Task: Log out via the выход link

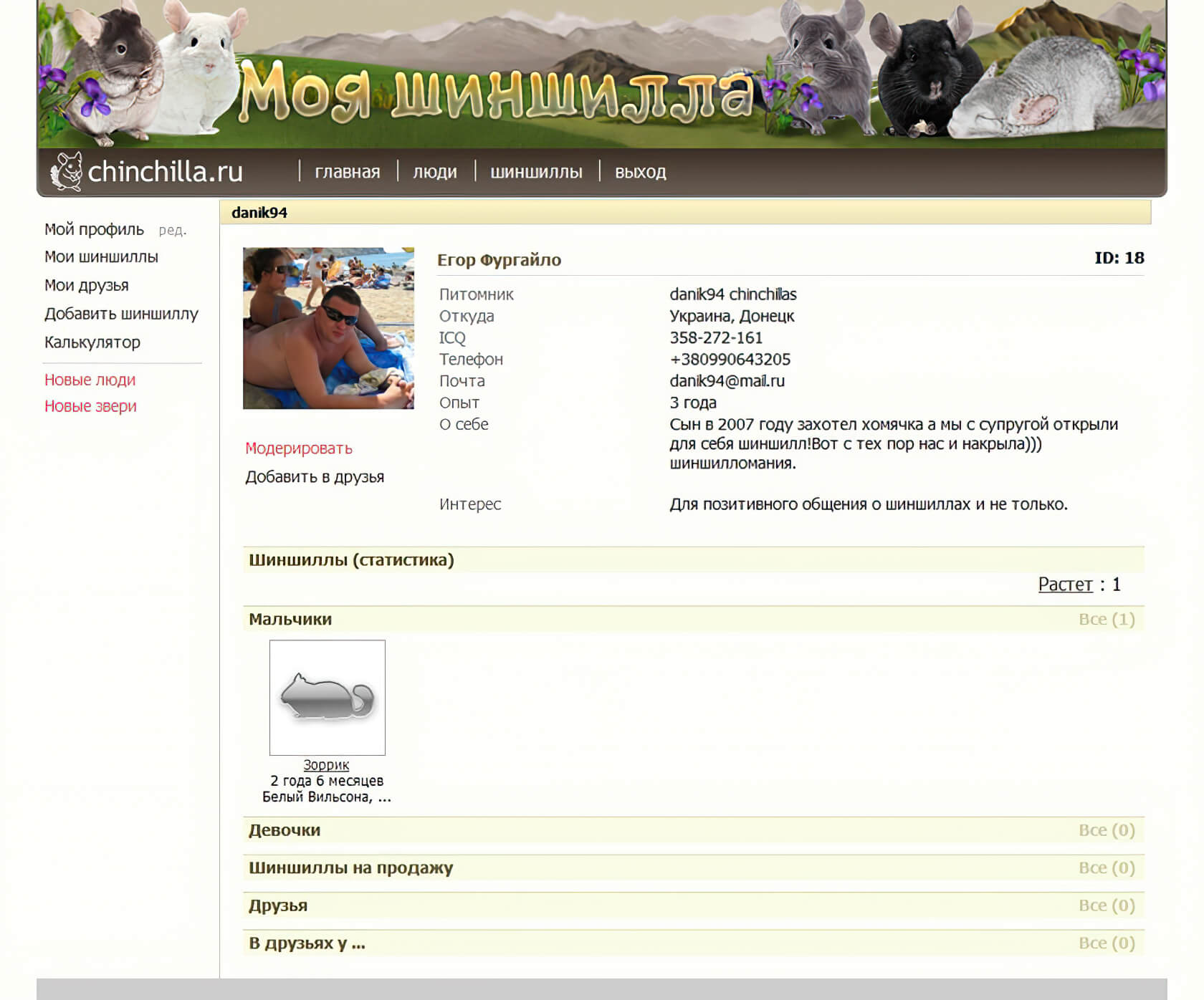Action: (x=640, y=172)
